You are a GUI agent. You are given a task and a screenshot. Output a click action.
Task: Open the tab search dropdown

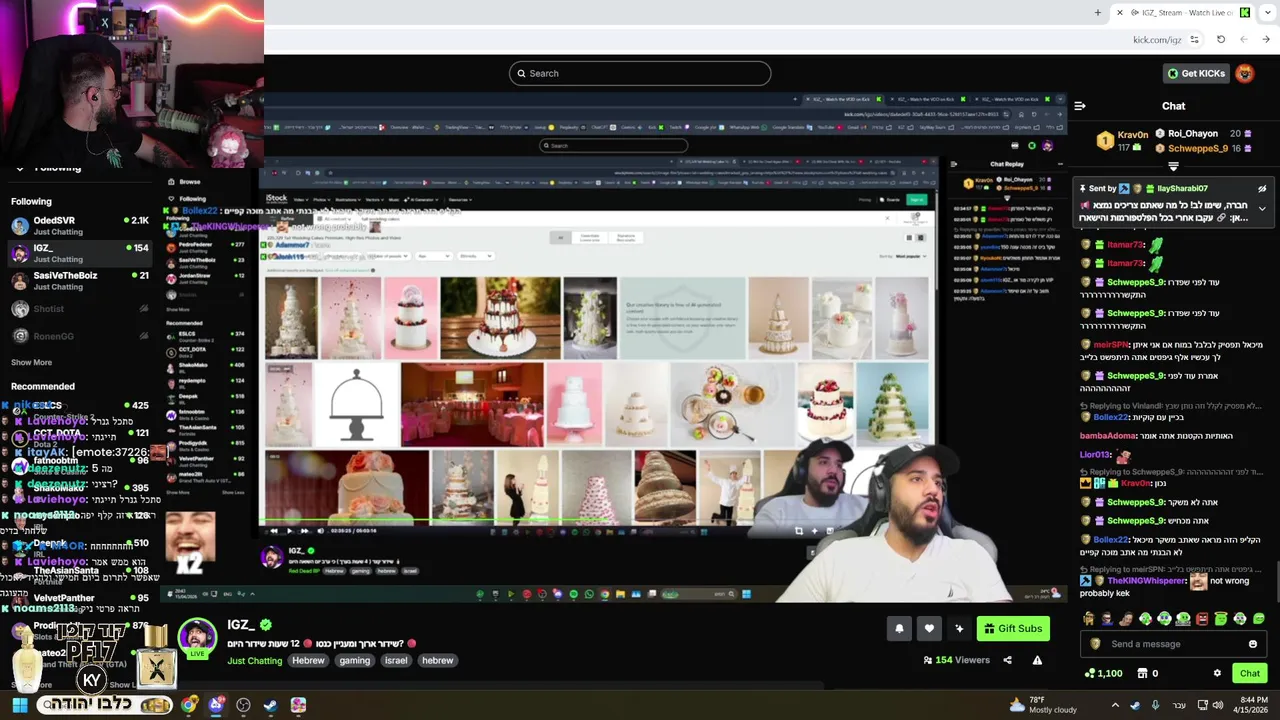1266,12
